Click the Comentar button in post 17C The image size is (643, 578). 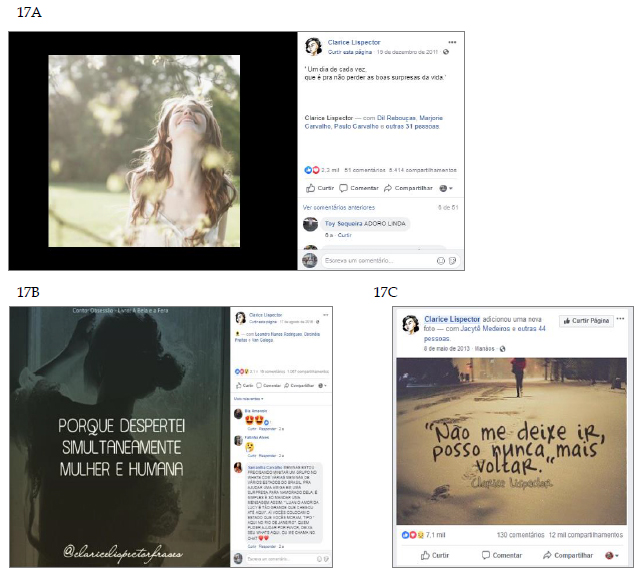[x=502, y=555]
